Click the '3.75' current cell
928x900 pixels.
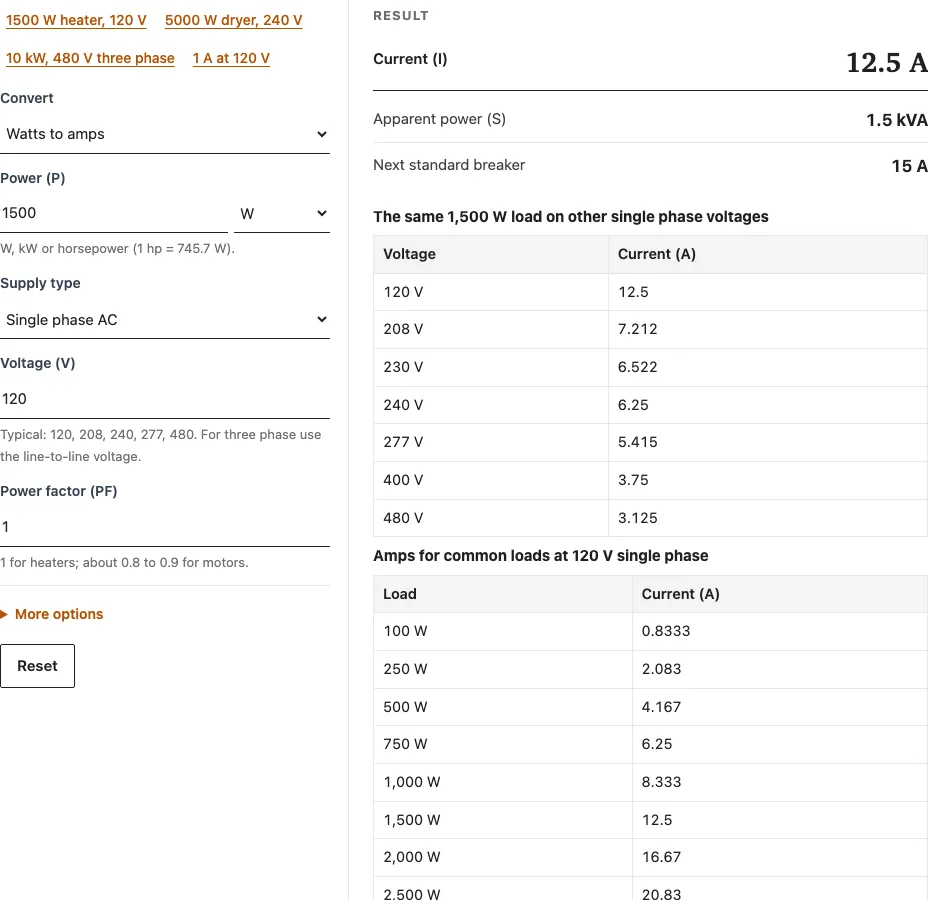pyautogui.click(x=768, y=480)
